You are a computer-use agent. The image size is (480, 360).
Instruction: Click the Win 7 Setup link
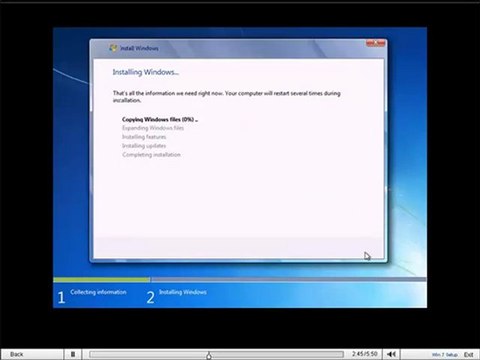click(x=445, y=355)
